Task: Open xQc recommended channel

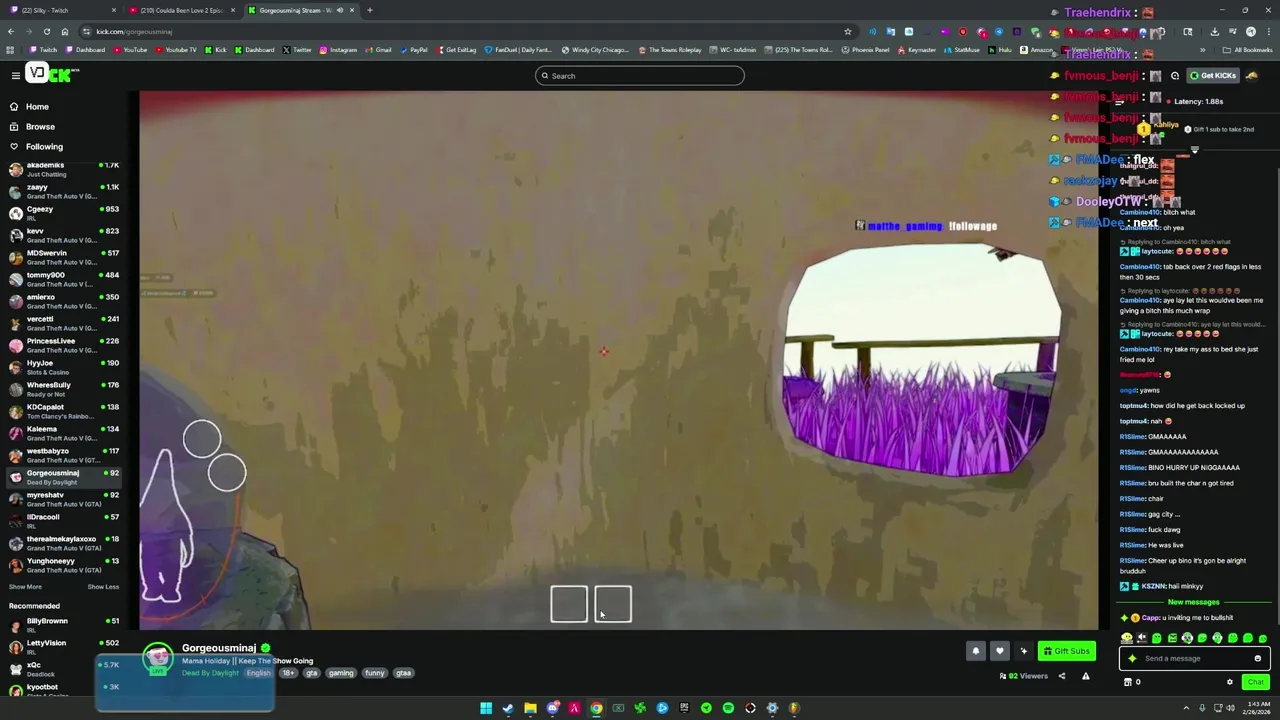Action: point(64,669)
